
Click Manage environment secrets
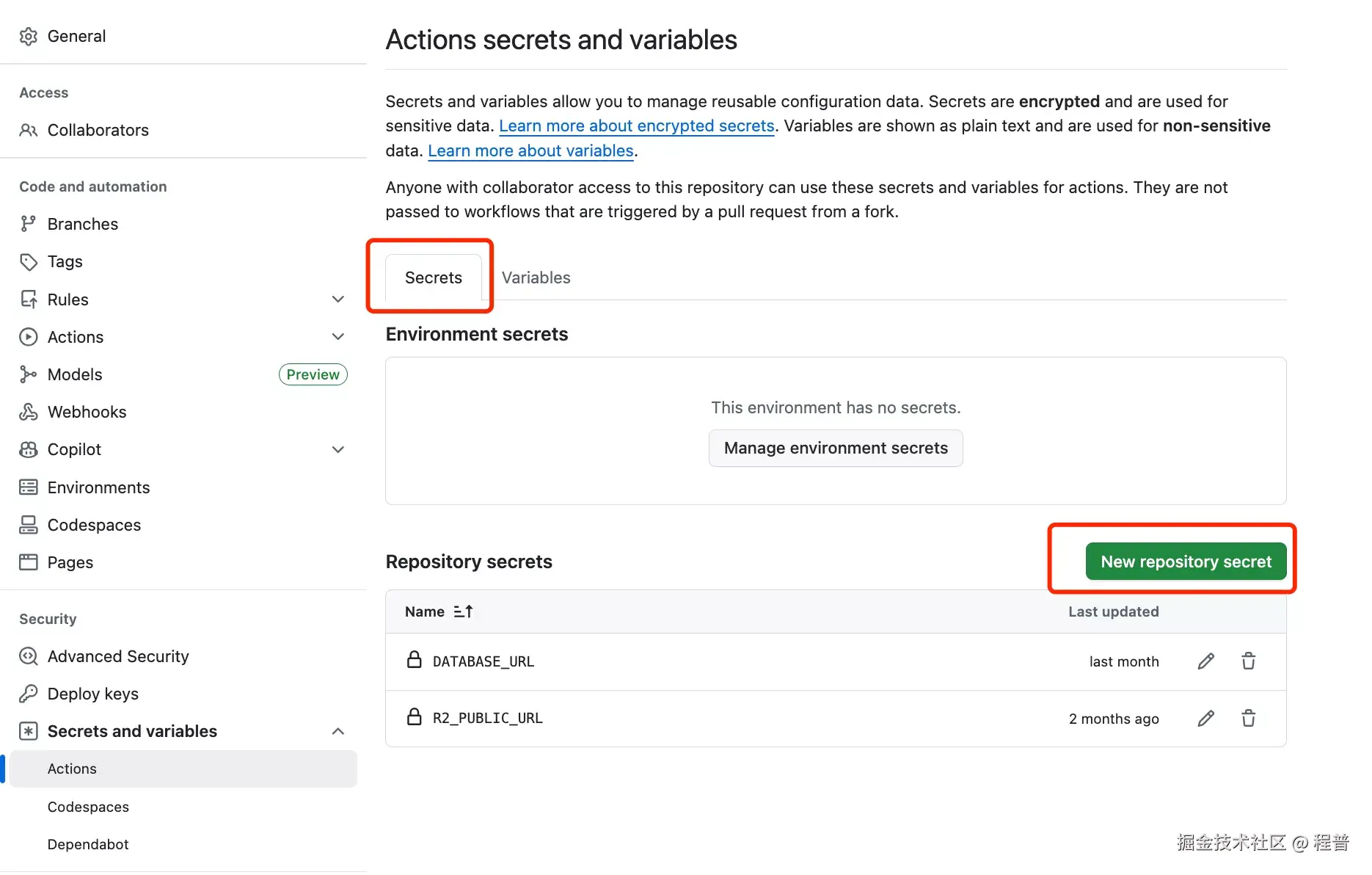tap(835, 448)
